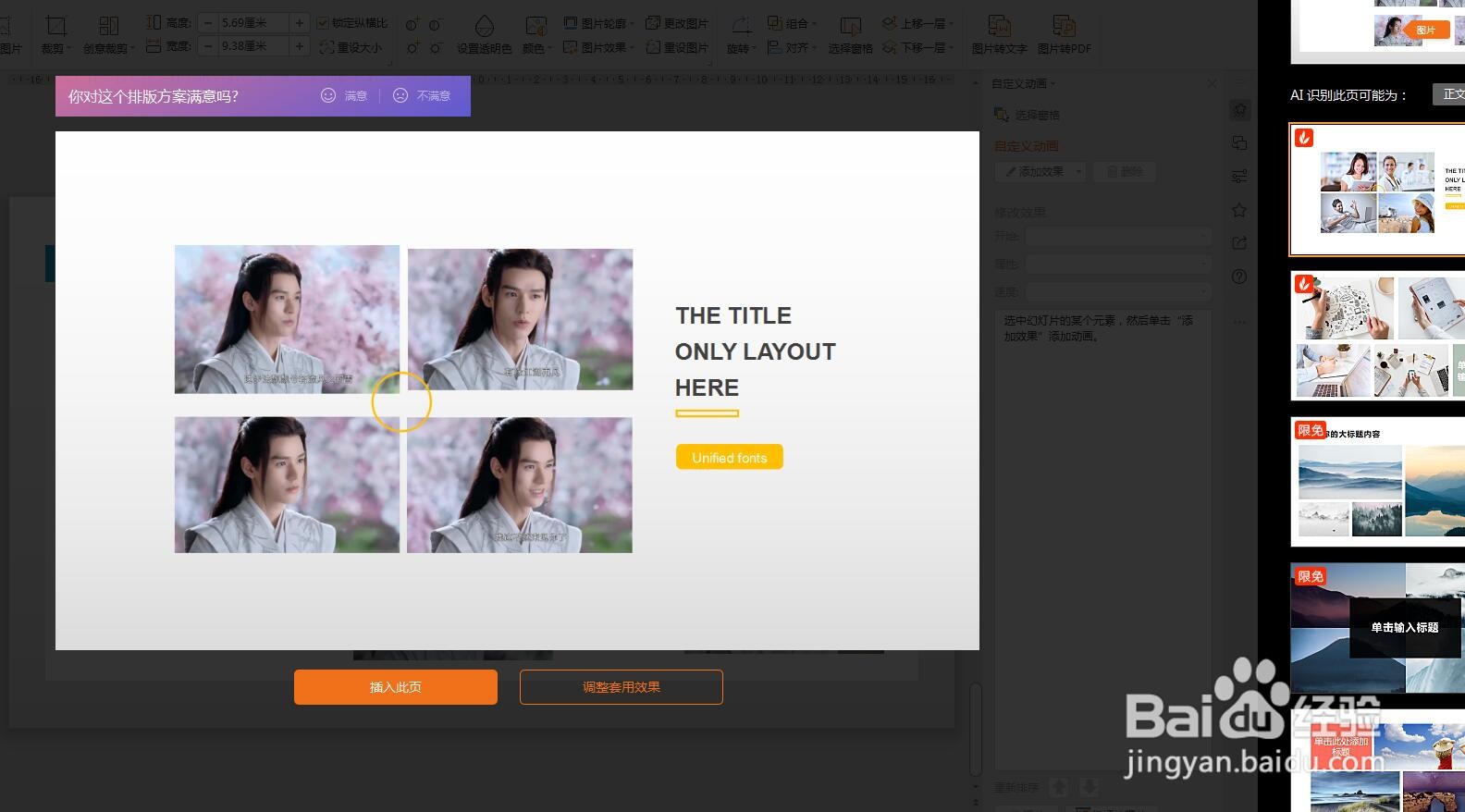Click Picture Outline (图片轮廓) option
The image size is (1465, 812).
[x=599, y=23]
